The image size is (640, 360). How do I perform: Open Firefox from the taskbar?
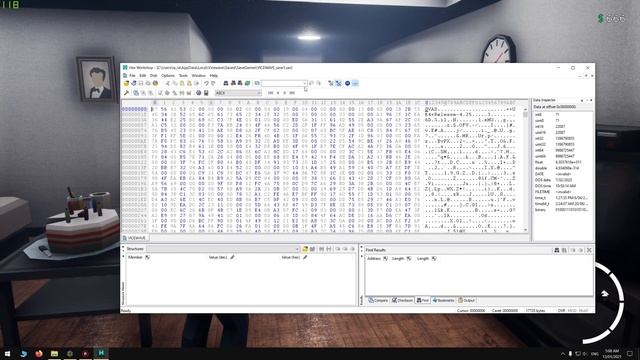[39, 353]
